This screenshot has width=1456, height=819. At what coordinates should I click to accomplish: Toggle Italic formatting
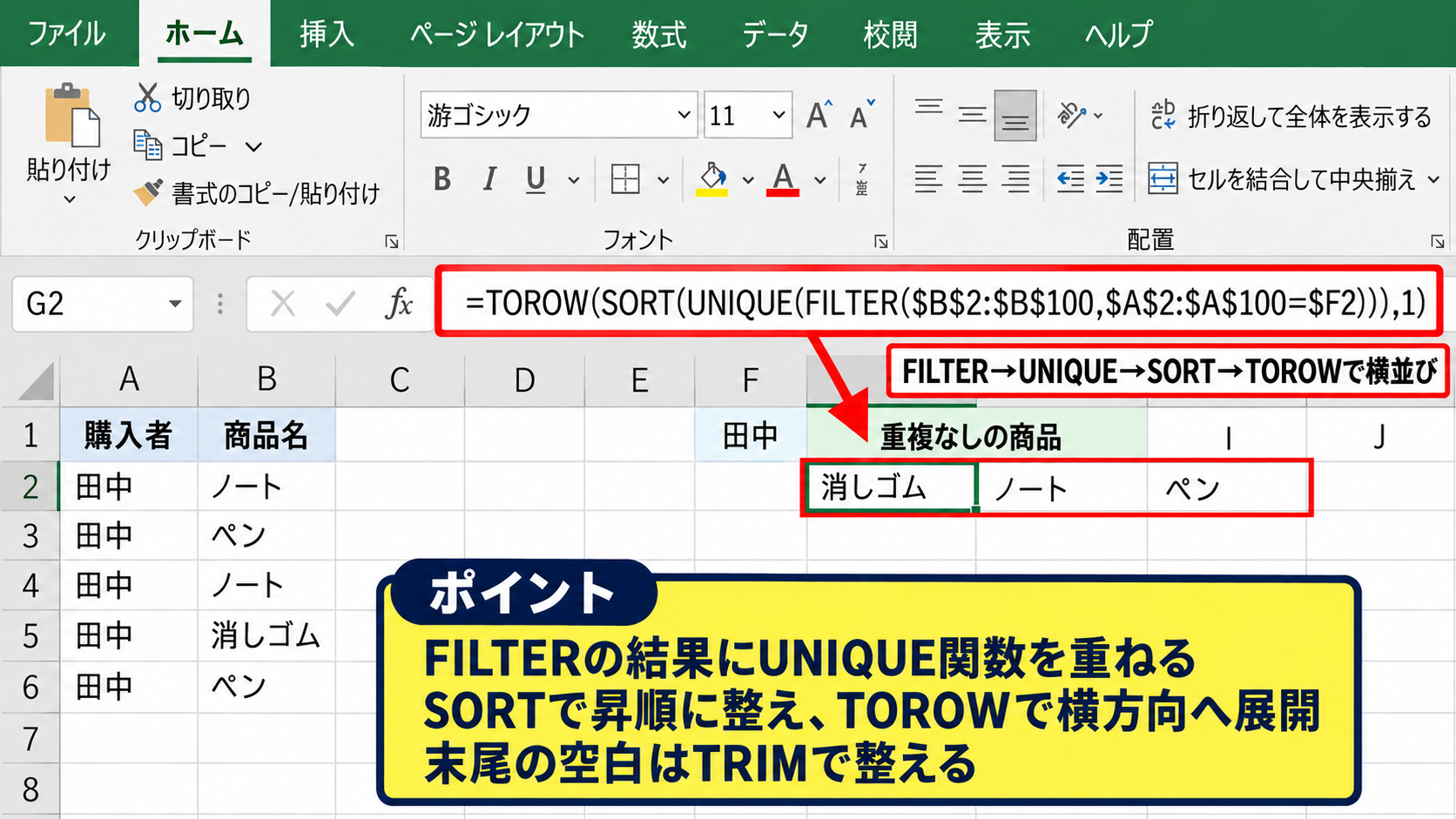[489, 179]
